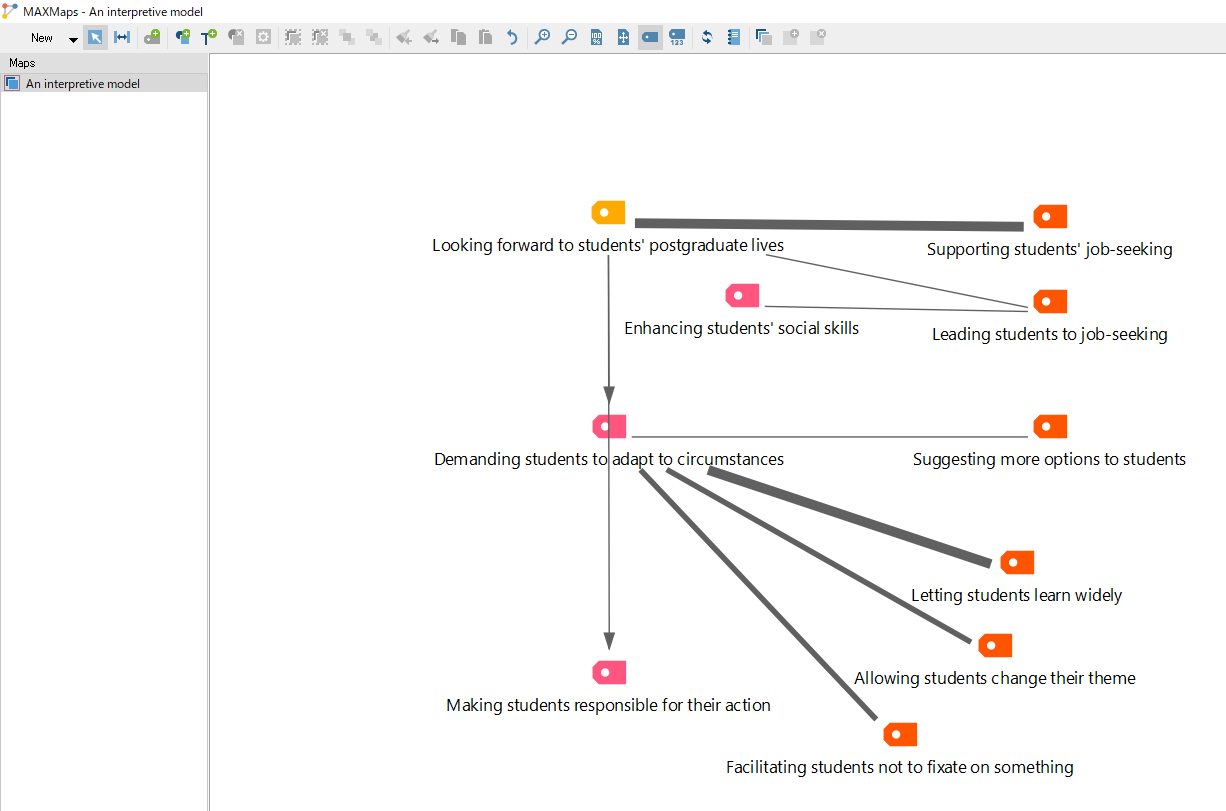Fit the map to the window

point(623,38)
